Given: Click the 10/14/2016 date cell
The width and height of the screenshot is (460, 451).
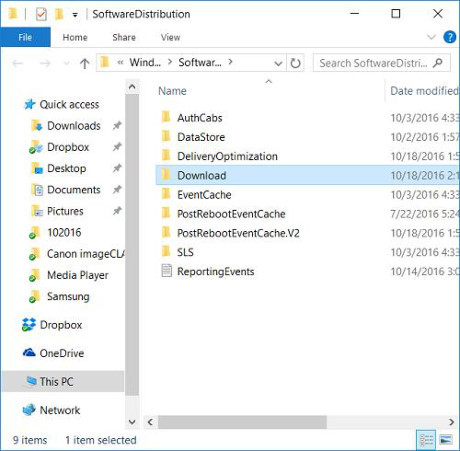Looking at the screenshot, I should pos(424,271).
